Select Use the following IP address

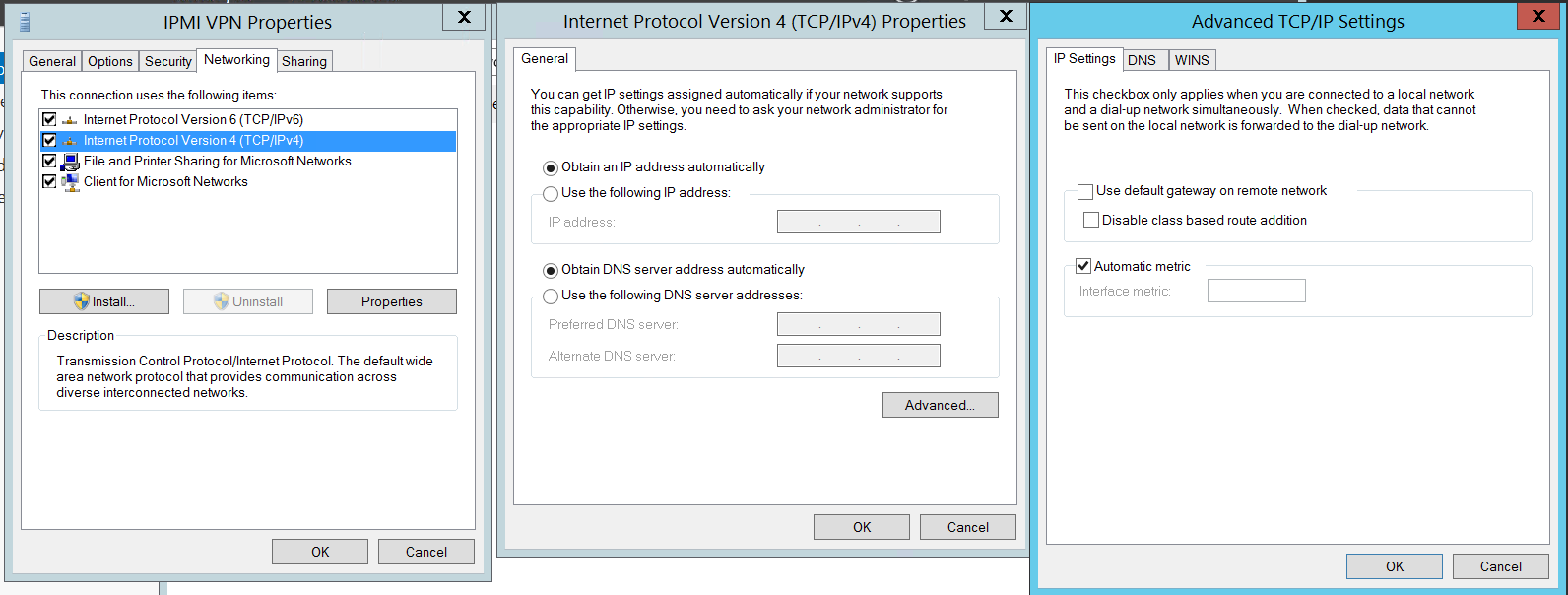pos(551,193)
